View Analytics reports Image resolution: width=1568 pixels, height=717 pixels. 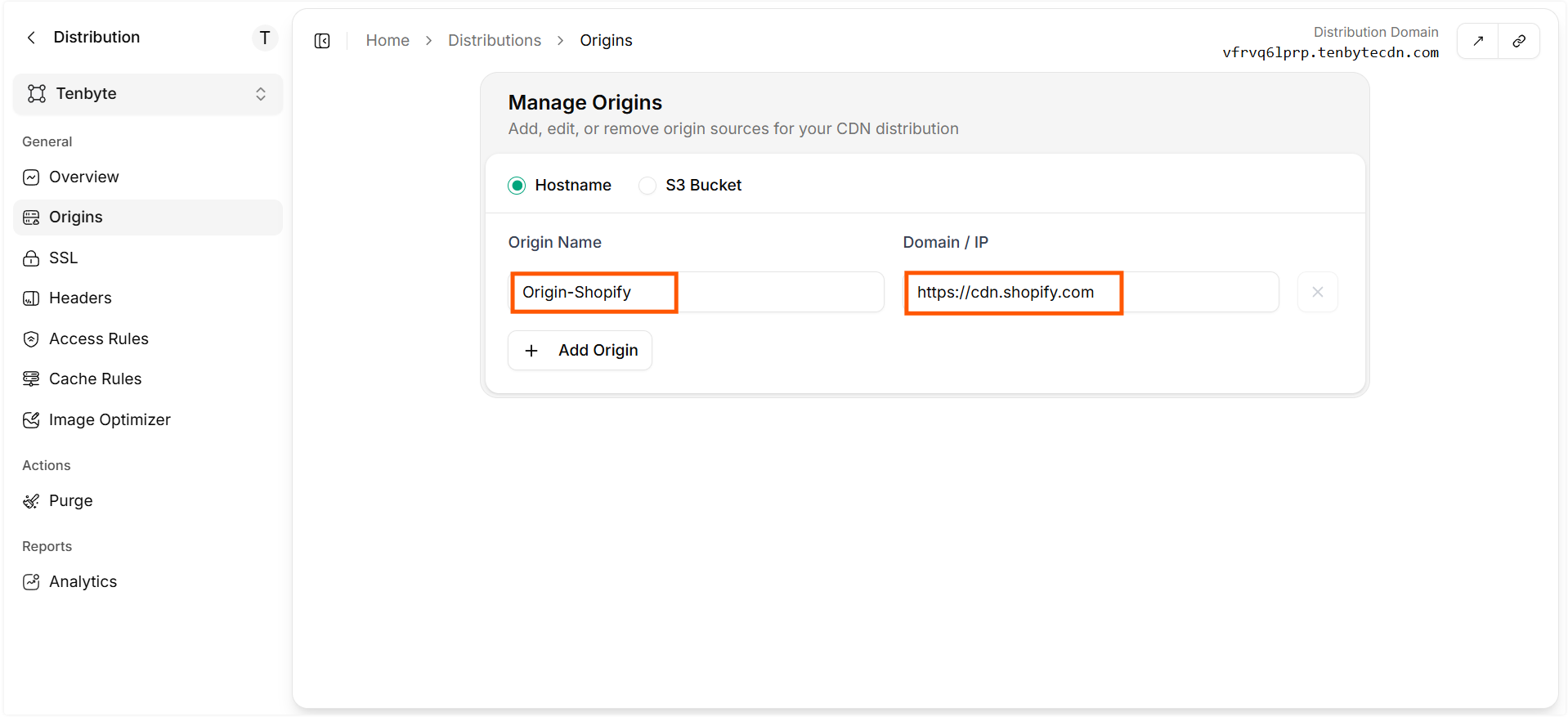[148, 582]
